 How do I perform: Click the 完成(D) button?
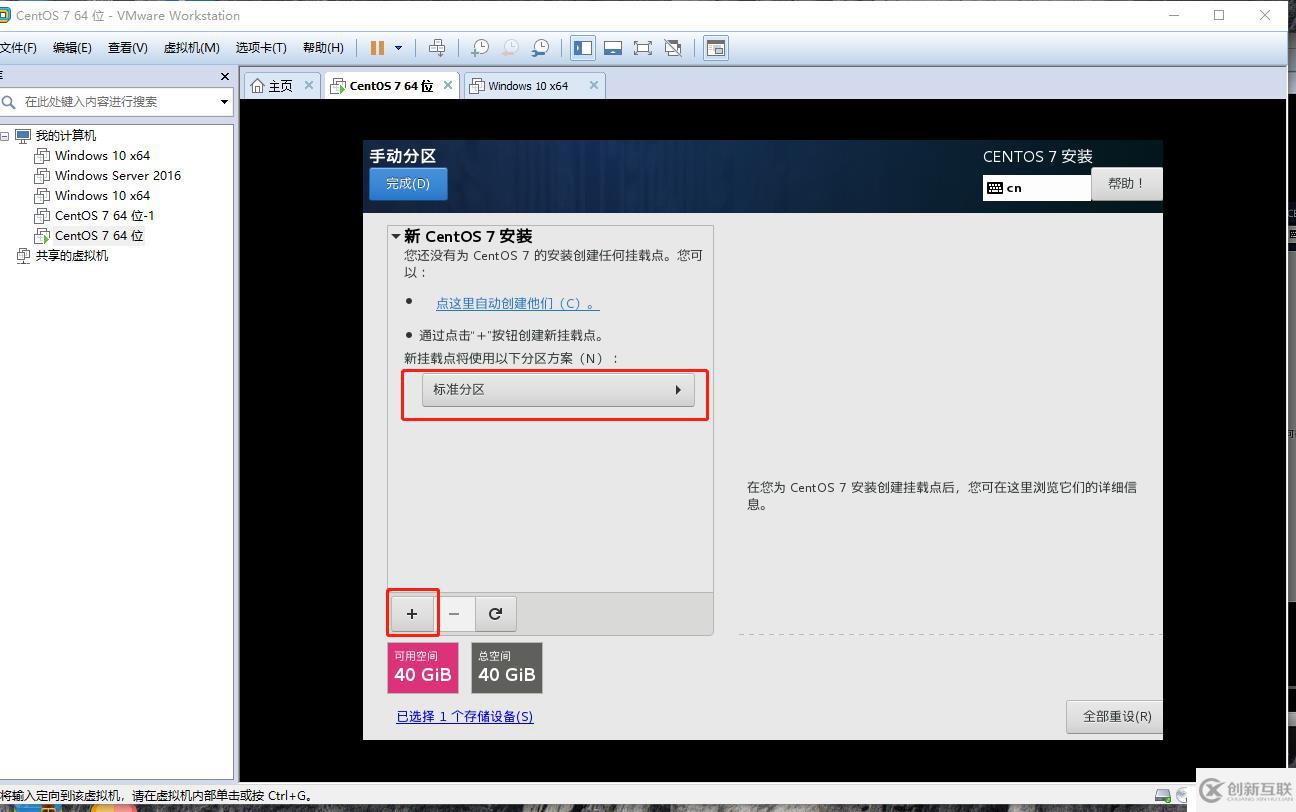[408, 184]
